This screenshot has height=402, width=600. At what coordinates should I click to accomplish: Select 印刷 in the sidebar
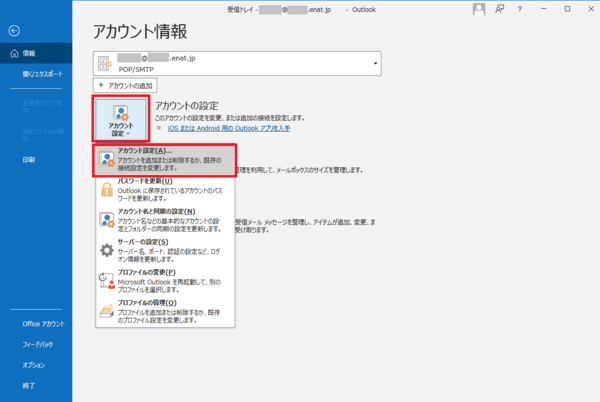(29, 159)
